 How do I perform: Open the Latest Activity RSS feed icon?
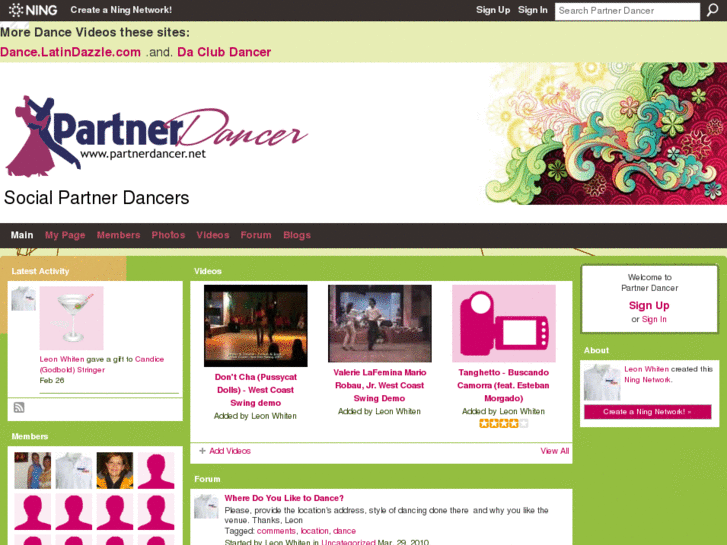tap(19, 407)
